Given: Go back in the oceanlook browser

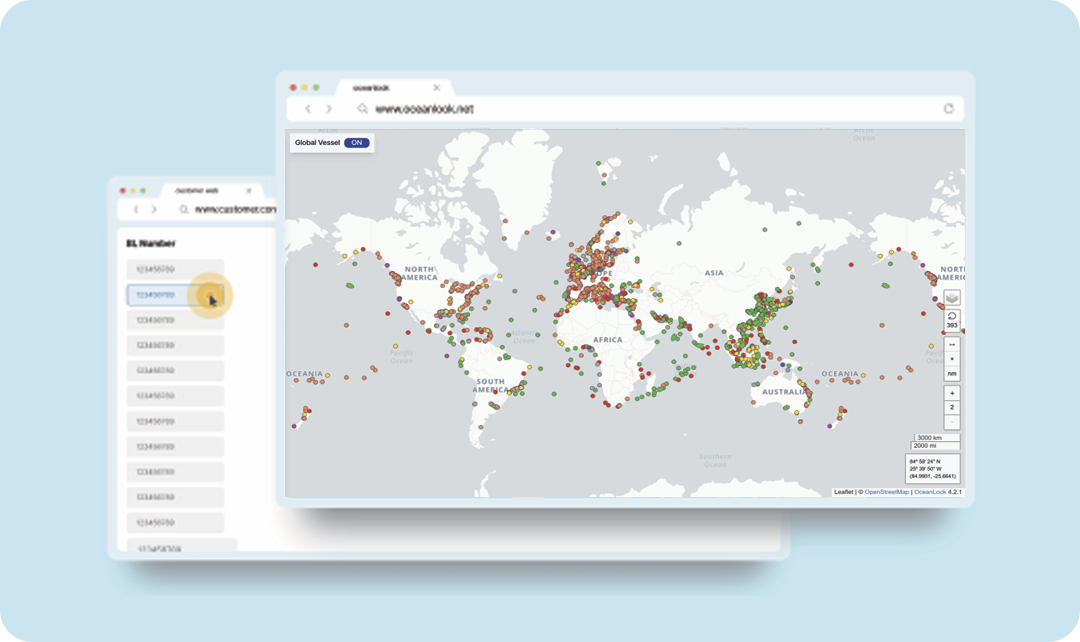Looking at the screenshot, I should point(308,109).
